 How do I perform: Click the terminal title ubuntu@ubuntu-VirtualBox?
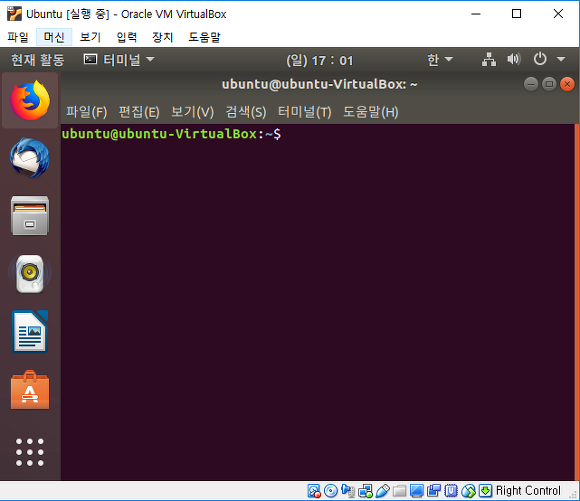(320, 84)
